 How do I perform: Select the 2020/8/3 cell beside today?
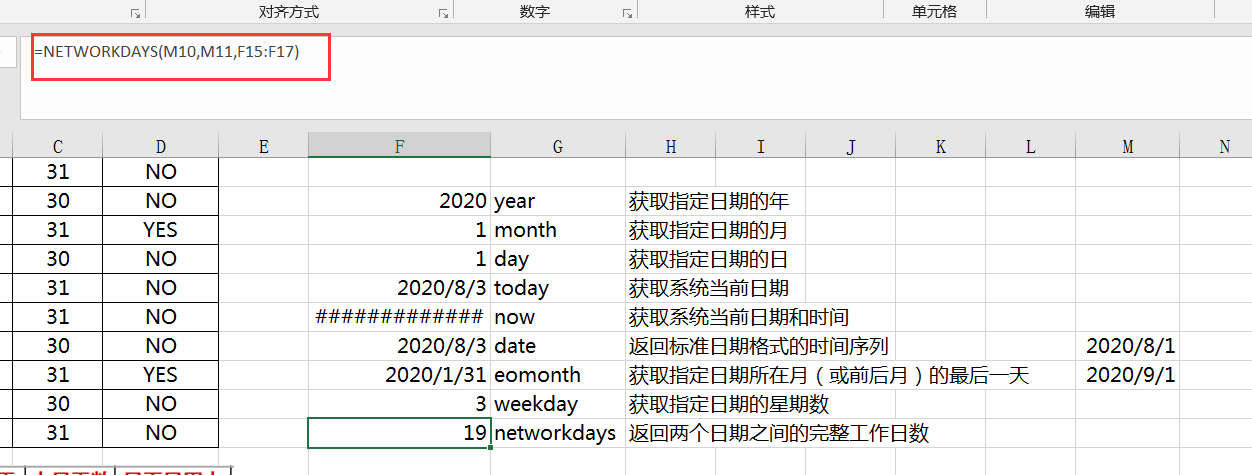tap(400, 288)
